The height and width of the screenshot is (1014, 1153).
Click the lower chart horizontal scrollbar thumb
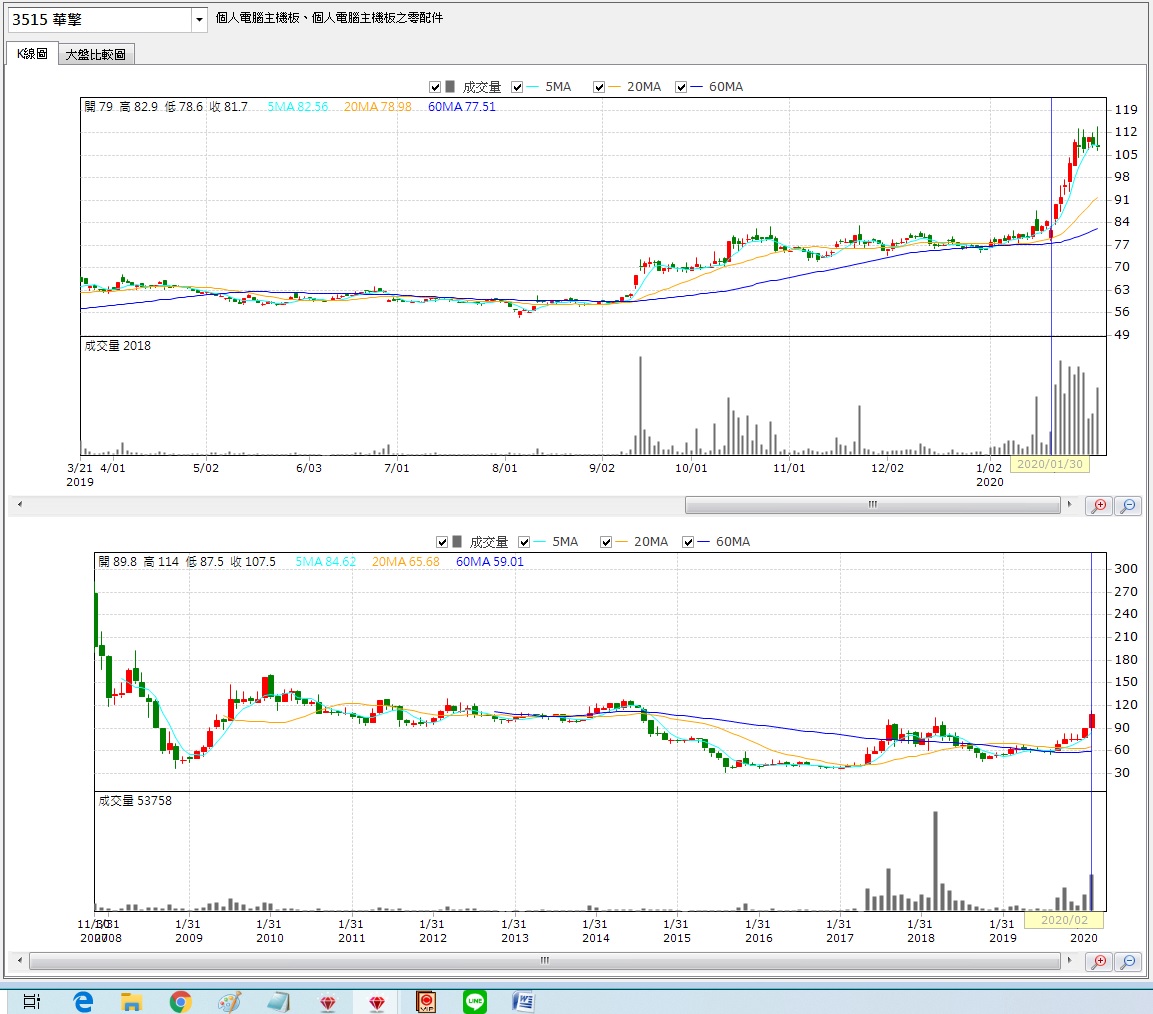pos(545,960)
